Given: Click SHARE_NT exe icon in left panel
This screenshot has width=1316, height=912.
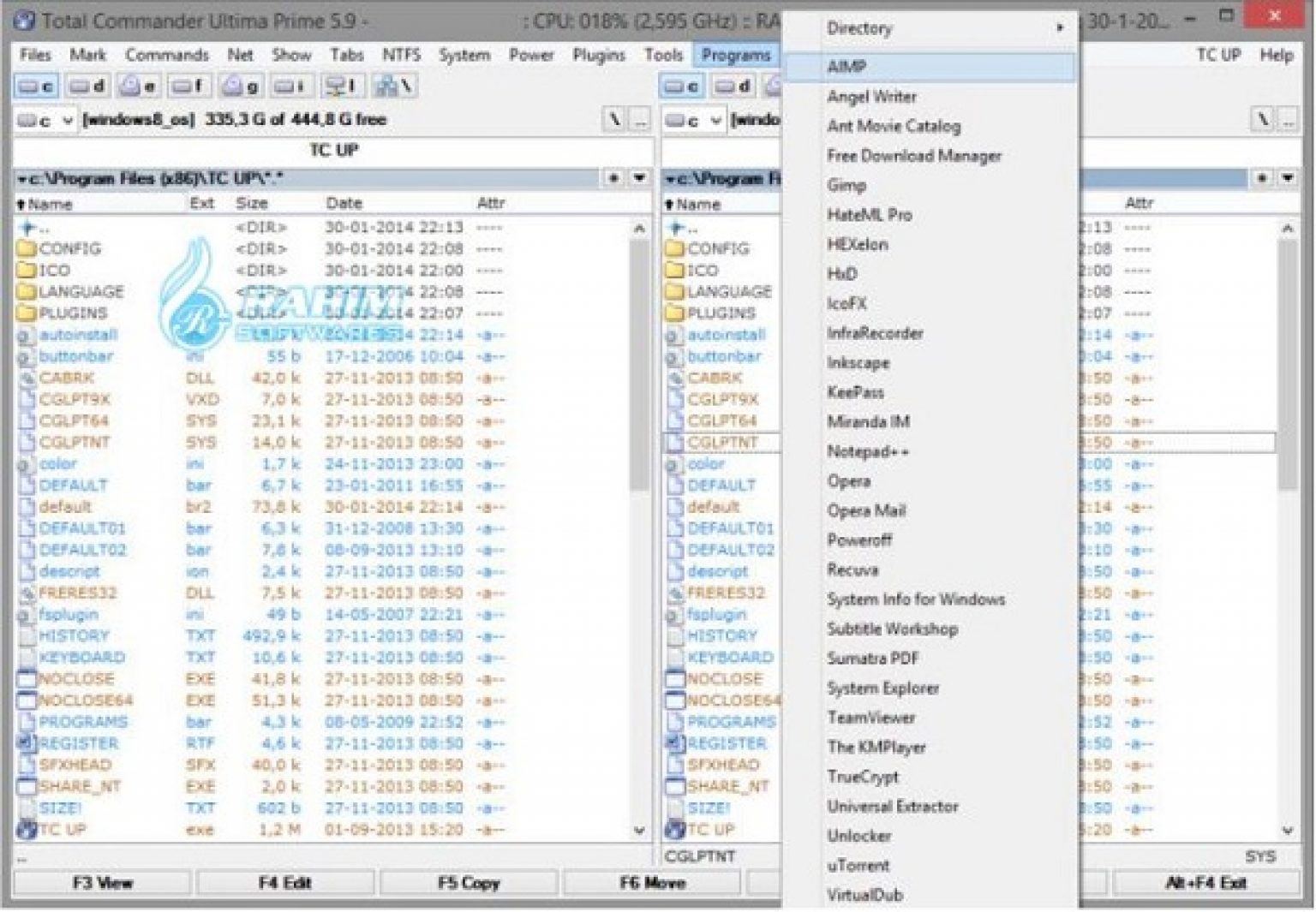Looking at the screenshot, I should pyautogui.click(x=27, y=787).
